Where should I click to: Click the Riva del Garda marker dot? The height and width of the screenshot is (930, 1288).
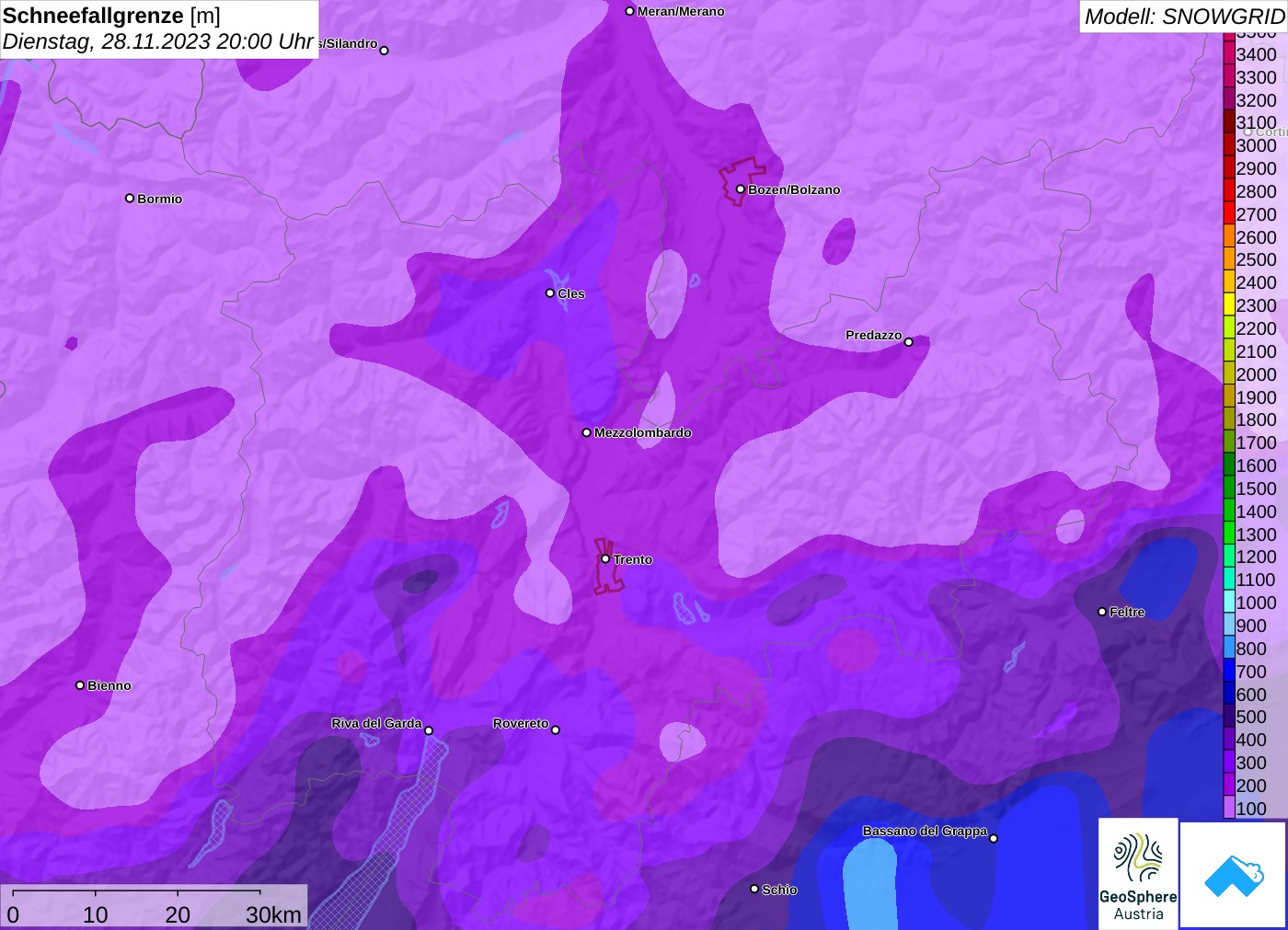coord(429,730)
